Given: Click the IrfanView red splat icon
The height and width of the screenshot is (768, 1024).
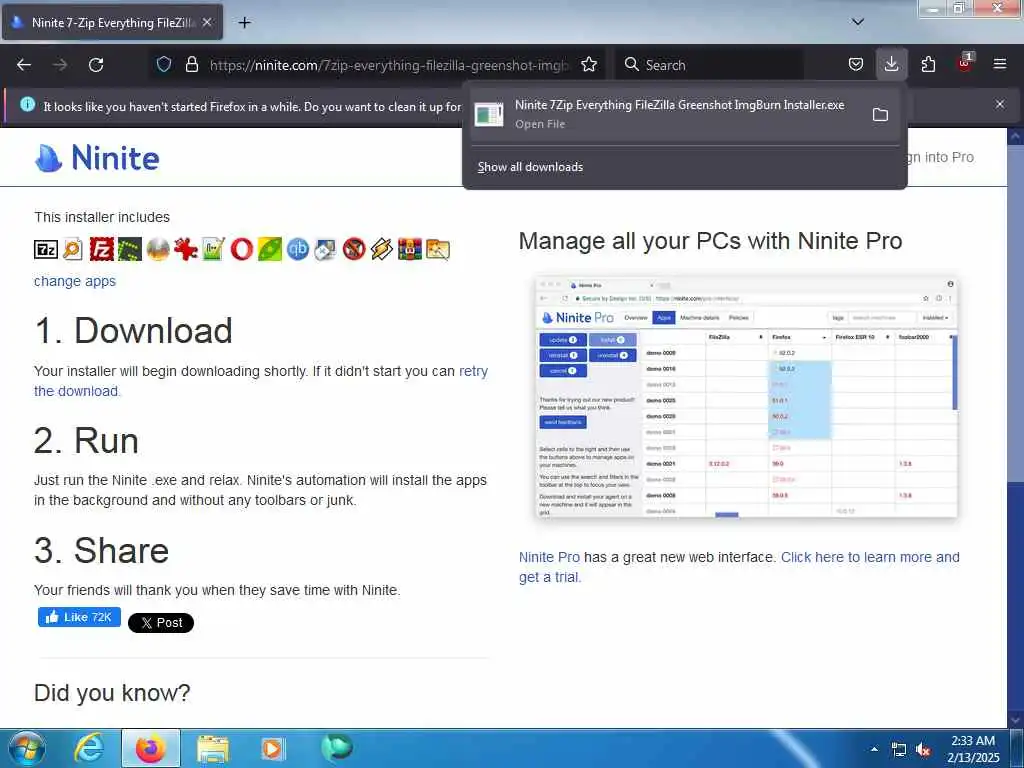Looking at the screenshot, I should pyautogui.click(x=185, y=249).
